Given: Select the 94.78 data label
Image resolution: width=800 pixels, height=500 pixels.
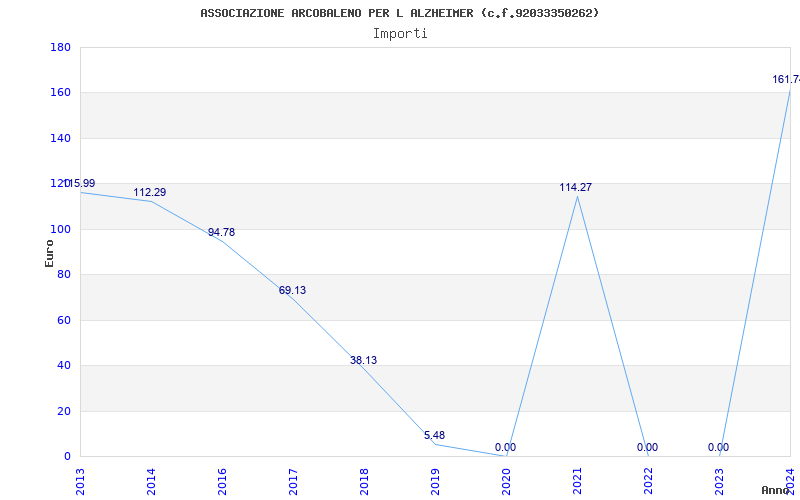Looking at the screenshot, I should point(221,232).
